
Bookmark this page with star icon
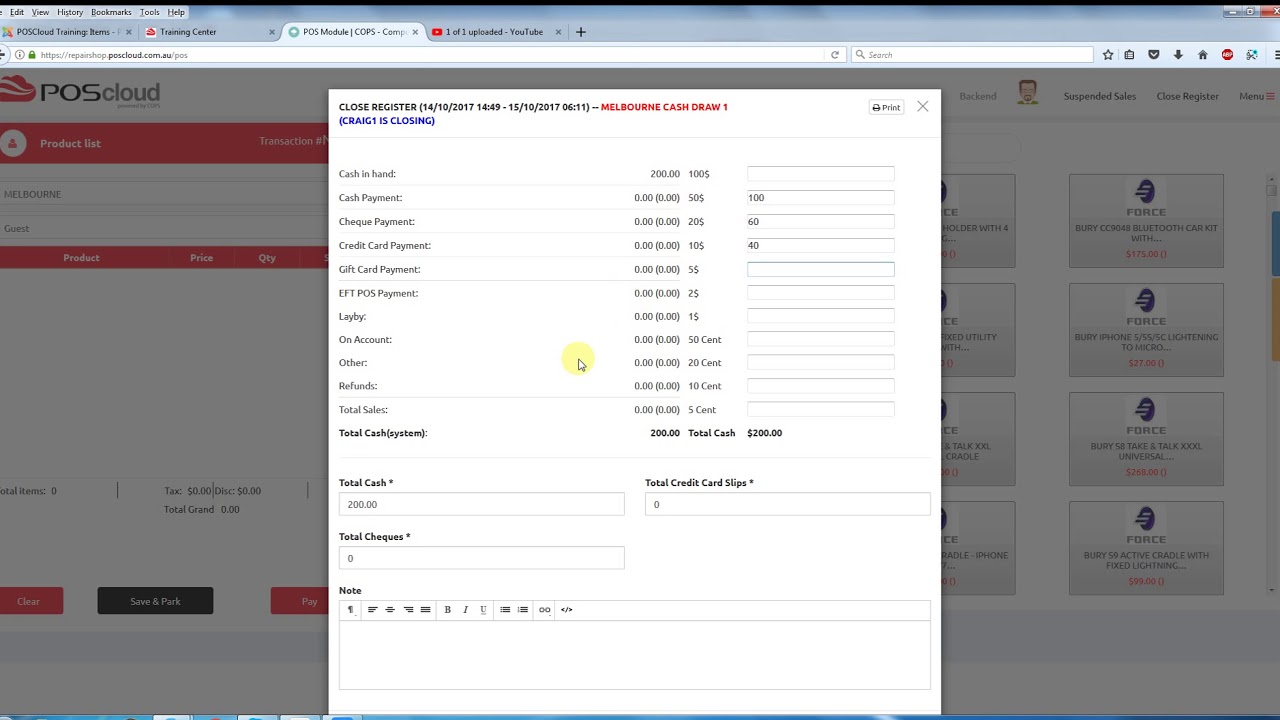[1107, 55]
